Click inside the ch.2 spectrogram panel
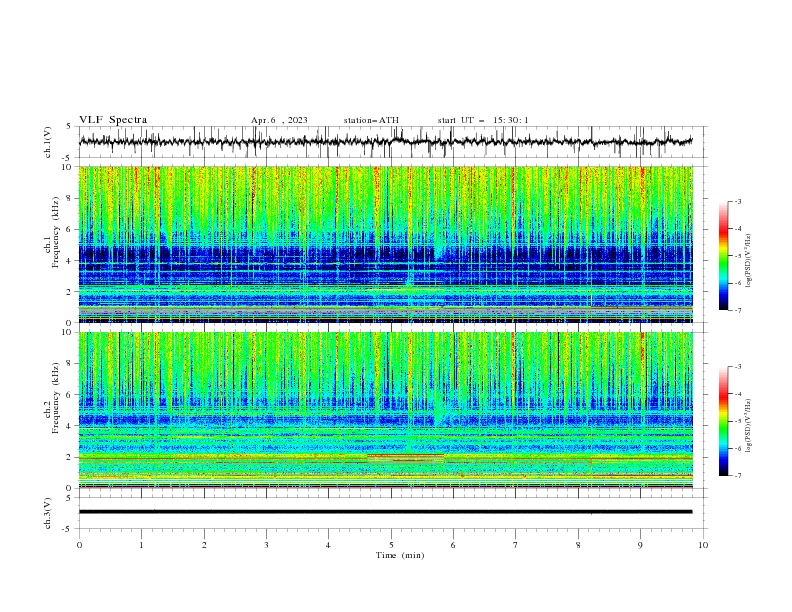Screen dimensions: 792x612 coord(385,410)
